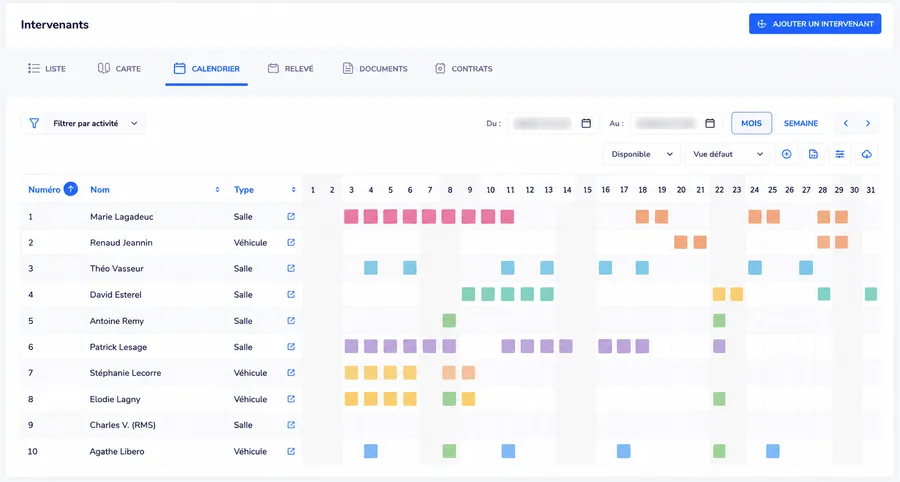900x482 pixels.
Task: Sort by the Numéro column header
Action: click(44, 189)
